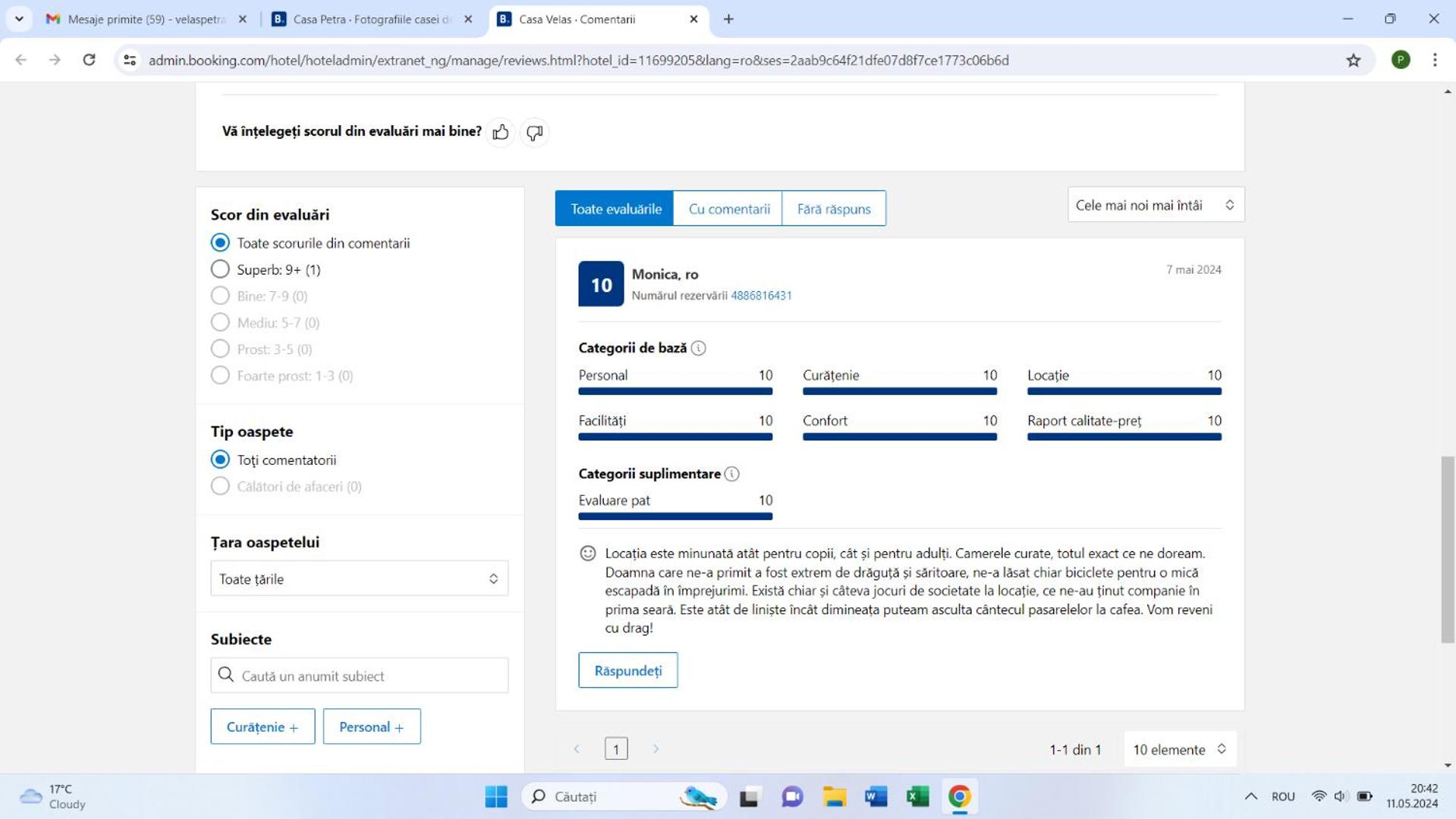Viewport: 1456px width, 819px height.
Task: Open Task View on taskbar
Action: tap(750, 796)
